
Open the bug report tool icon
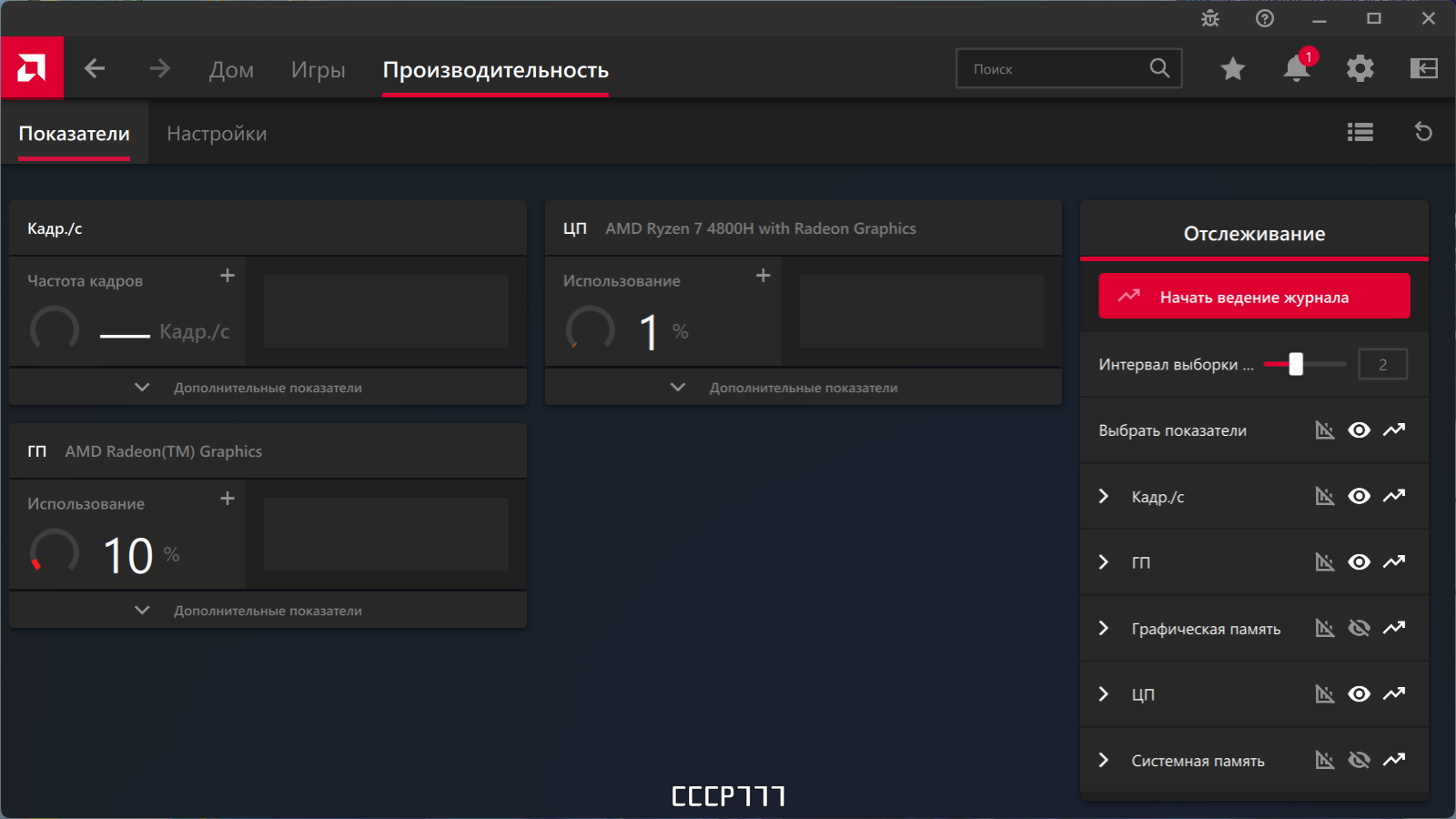pyautogui.click(x=1210, y=18)
